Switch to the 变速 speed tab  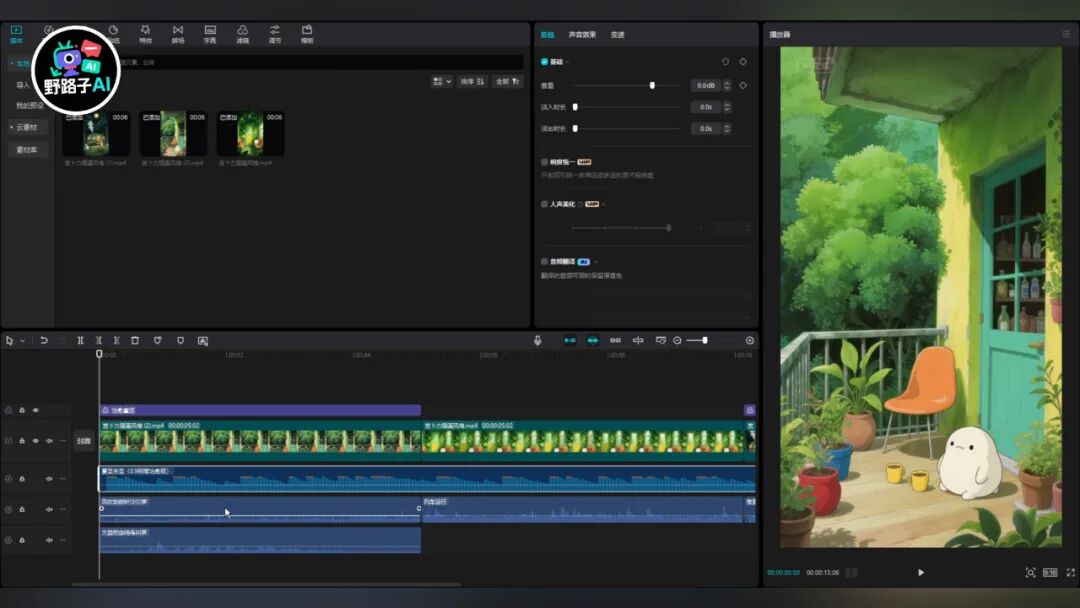click(x=617, y=34)
